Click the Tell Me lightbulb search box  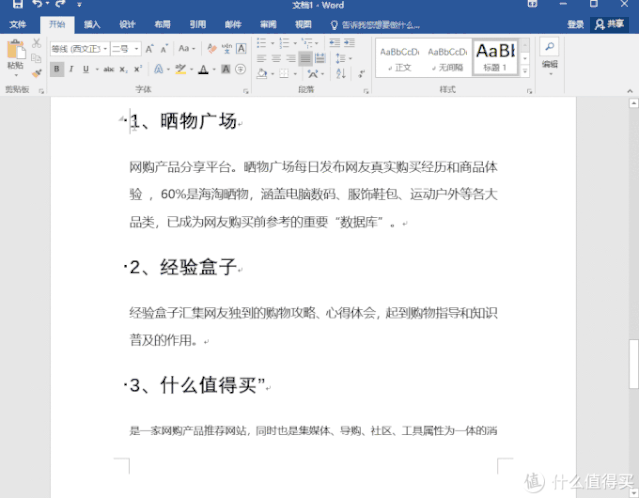[374, 25]
